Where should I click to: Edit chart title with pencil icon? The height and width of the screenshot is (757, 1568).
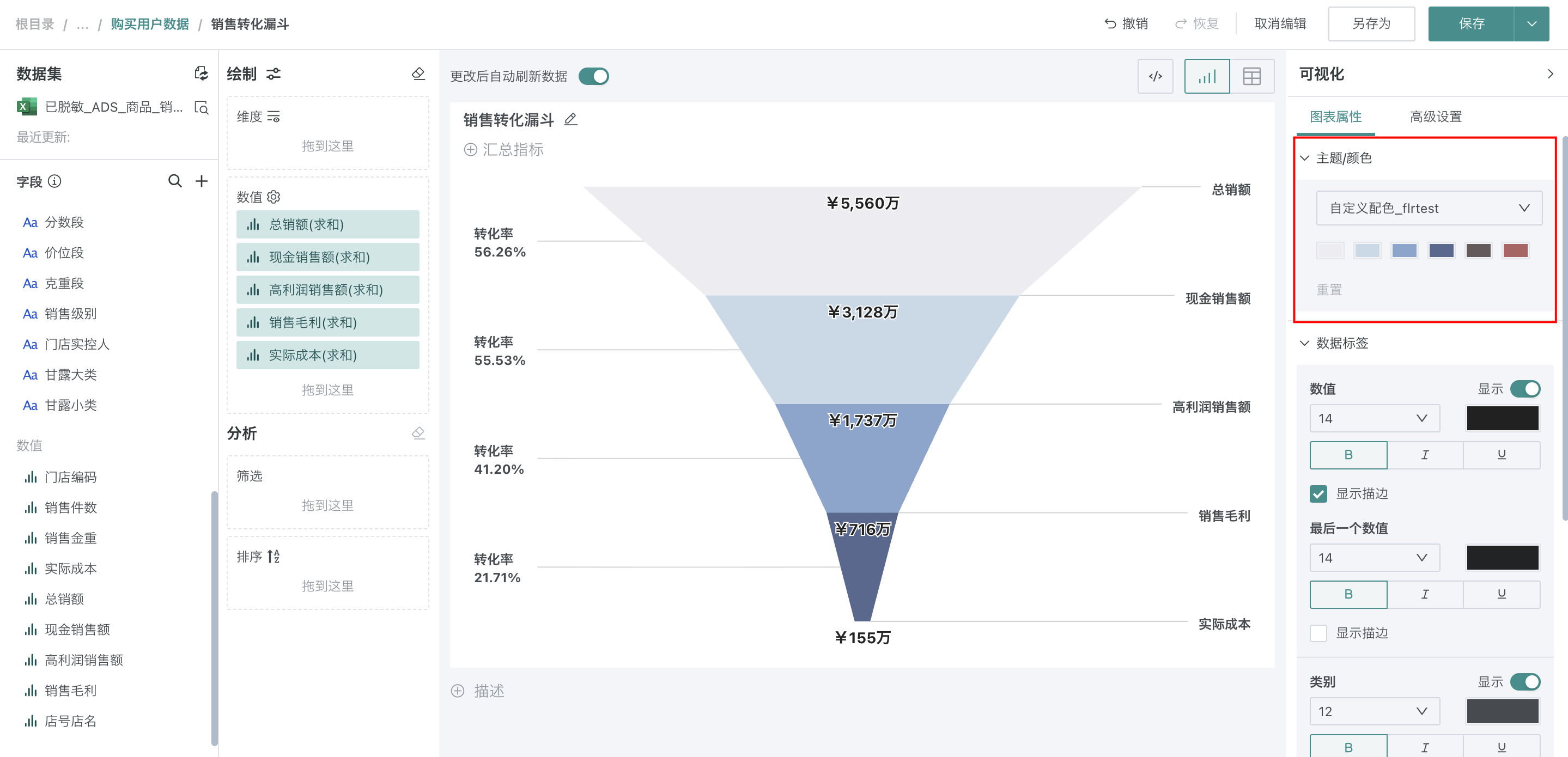[570, 119]
